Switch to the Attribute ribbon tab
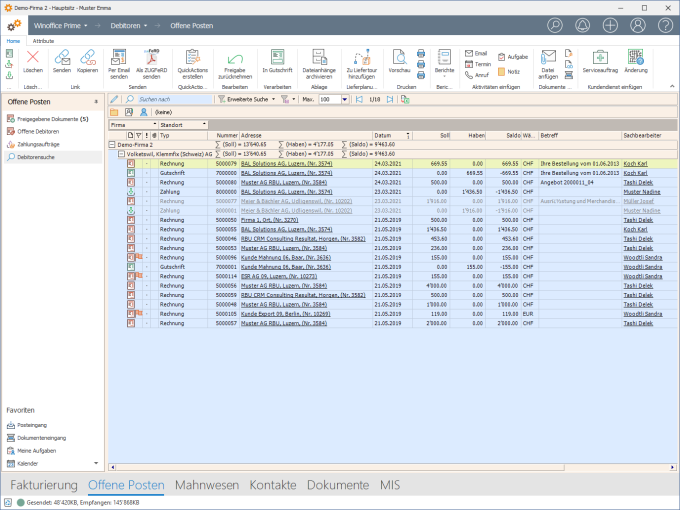Image resolution: width=680 pixels, height=510 pixels. pos(43,41)
